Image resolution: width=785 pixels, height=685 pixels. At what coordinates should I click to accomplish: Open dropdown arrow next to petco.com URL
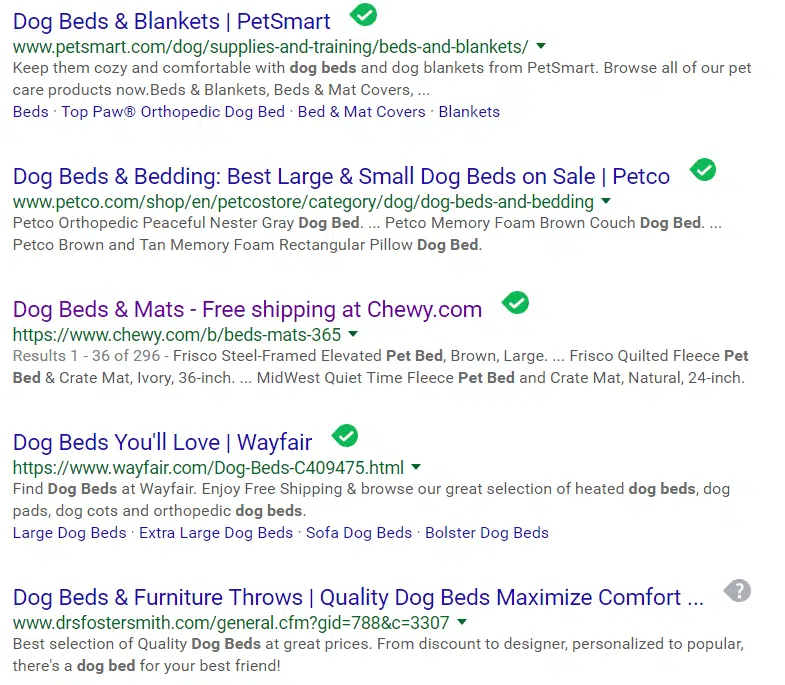point(606,202)
